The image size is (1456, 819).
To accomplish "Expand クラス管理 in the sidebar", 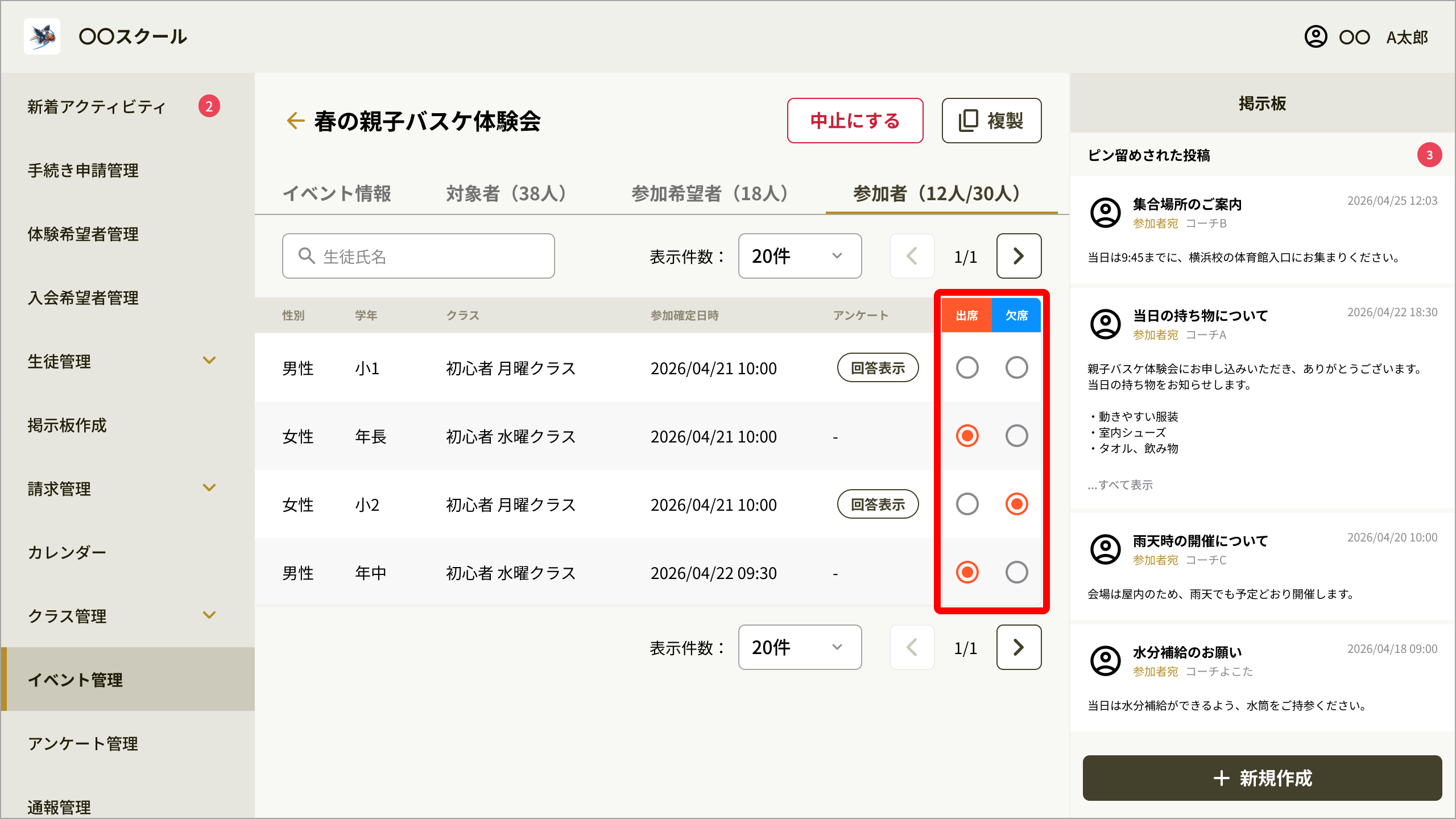I will coord(209,615).
